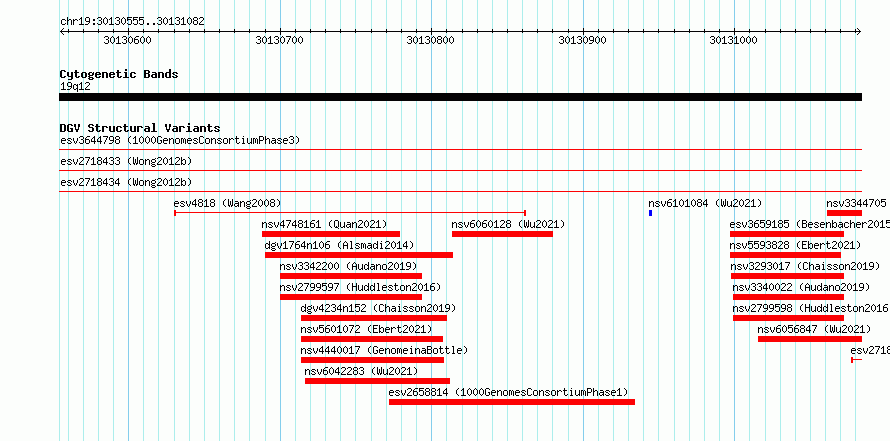This screenshot has width=890, height=441.
Task: Click the 19q12 band label
Action: [x=75, y=86]
